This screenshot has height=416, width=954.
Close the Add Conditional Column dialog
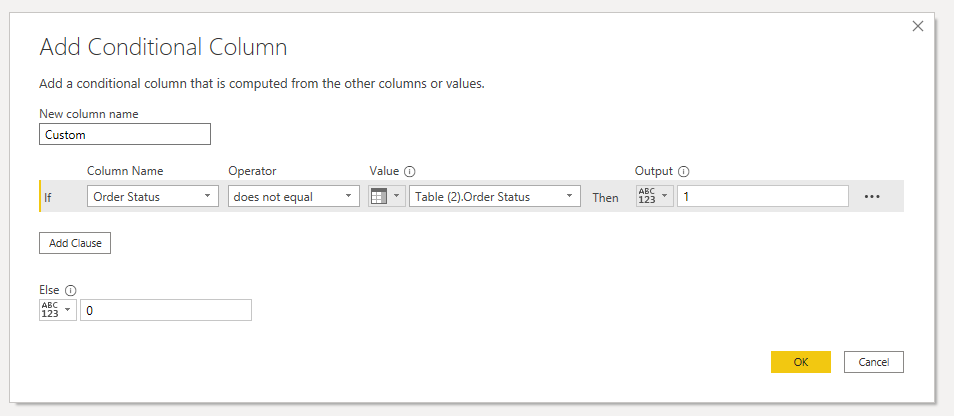918,26
